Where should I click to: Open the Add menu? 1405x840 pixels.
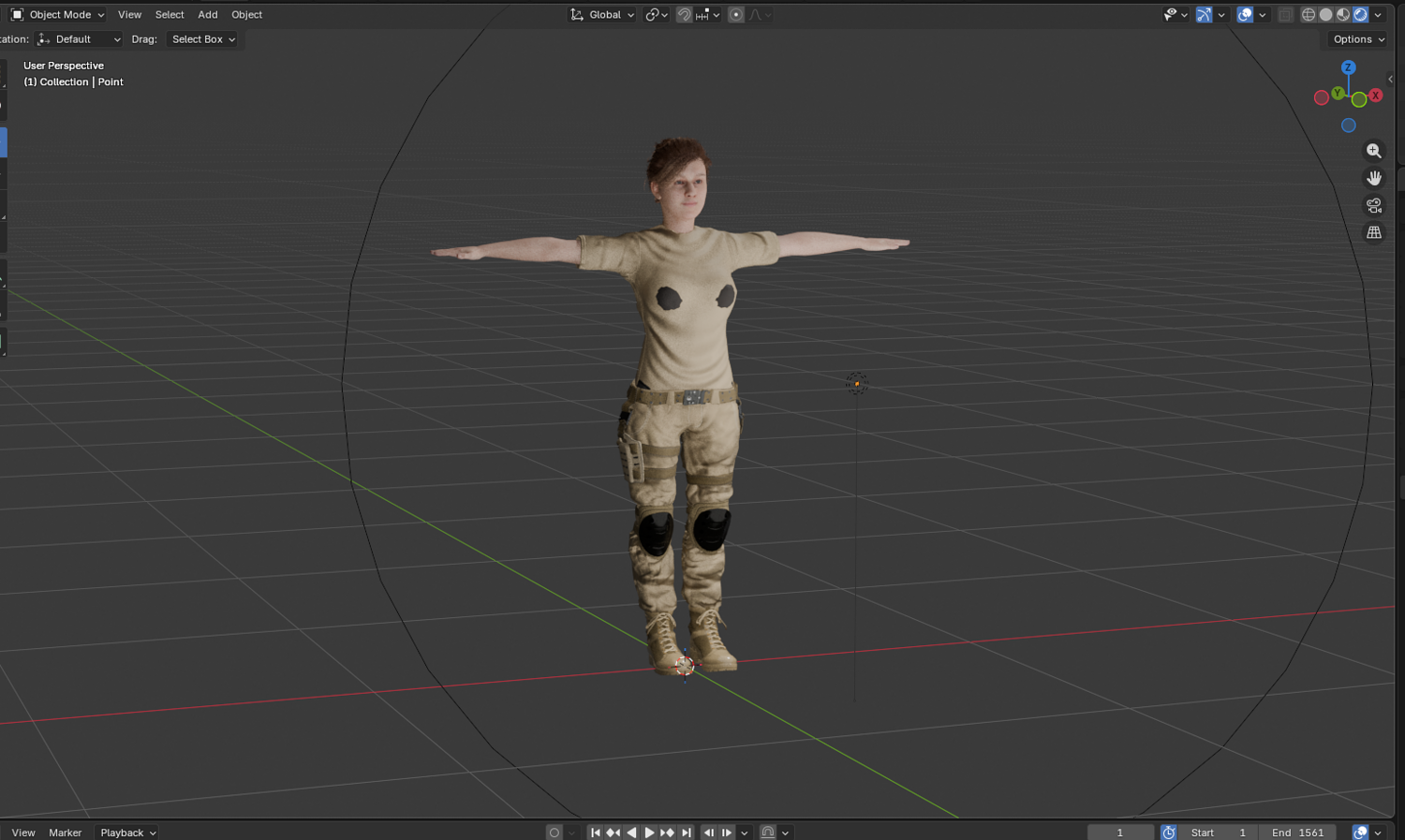click(x=208, y=15)
